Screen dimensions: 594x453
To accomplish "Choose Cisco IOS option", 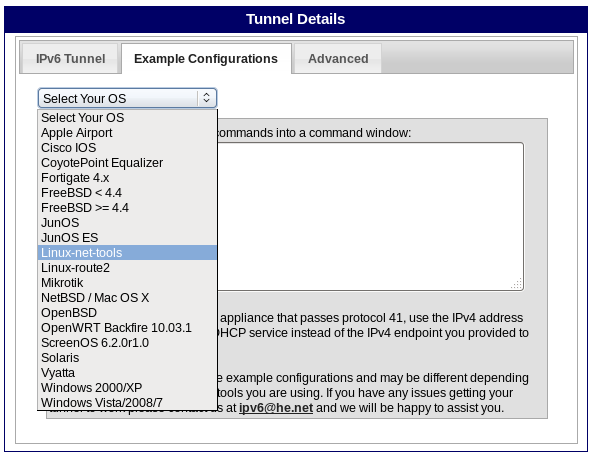I will (x=127, y=148).
